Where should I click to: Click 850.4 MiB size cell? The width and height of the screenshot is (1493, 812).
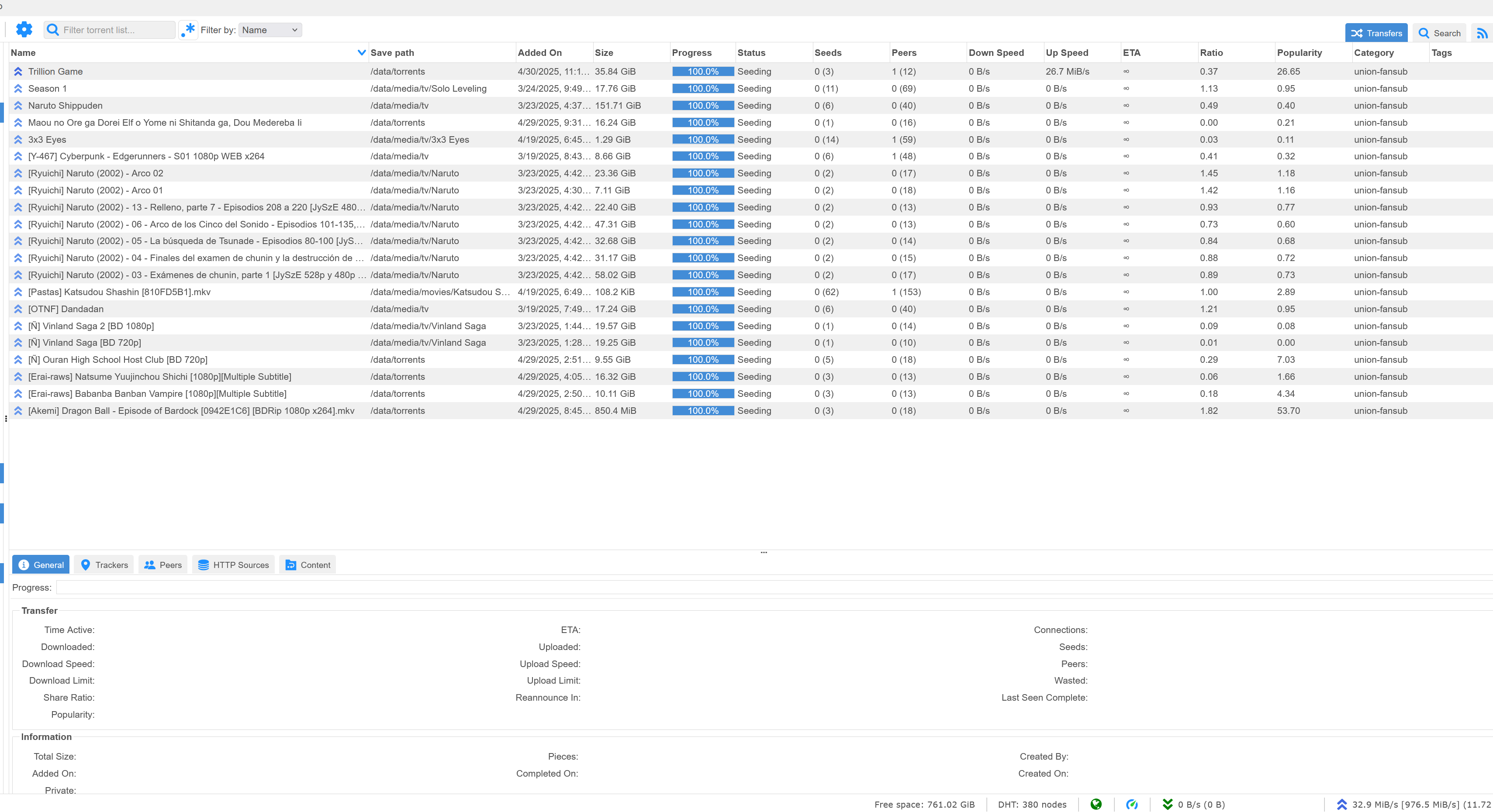pos(615,411)
